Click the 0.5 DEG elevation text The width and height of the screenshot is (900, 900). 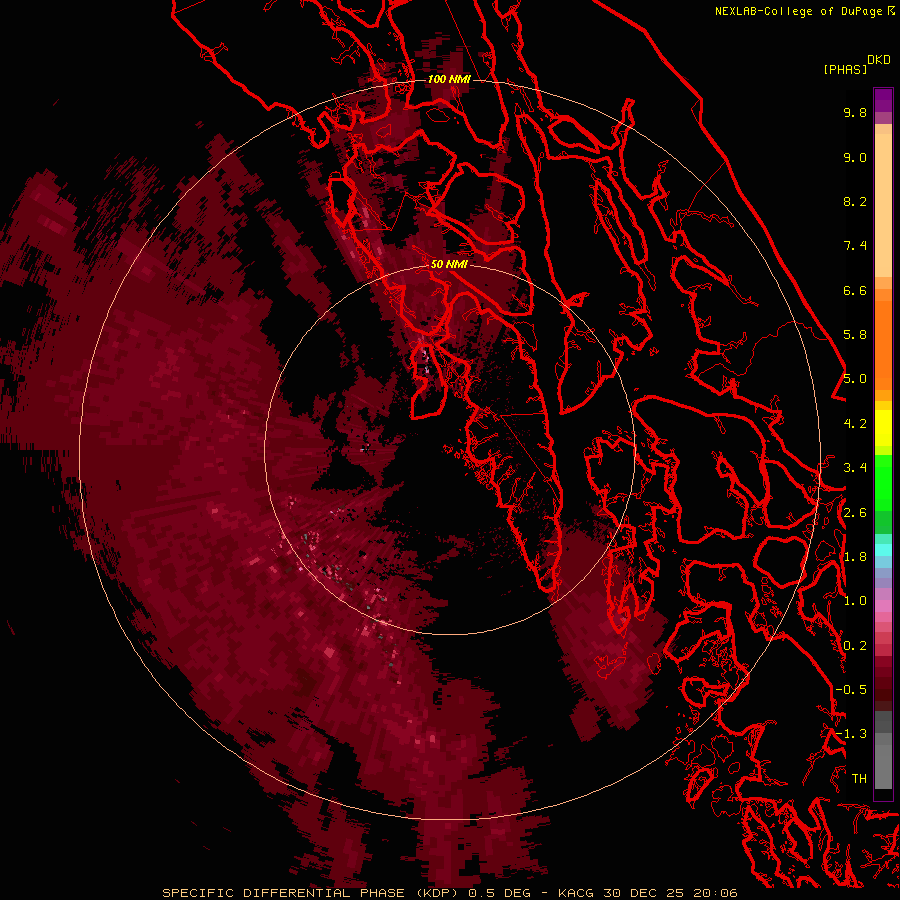pyautogui.click(x=499, y=893)
